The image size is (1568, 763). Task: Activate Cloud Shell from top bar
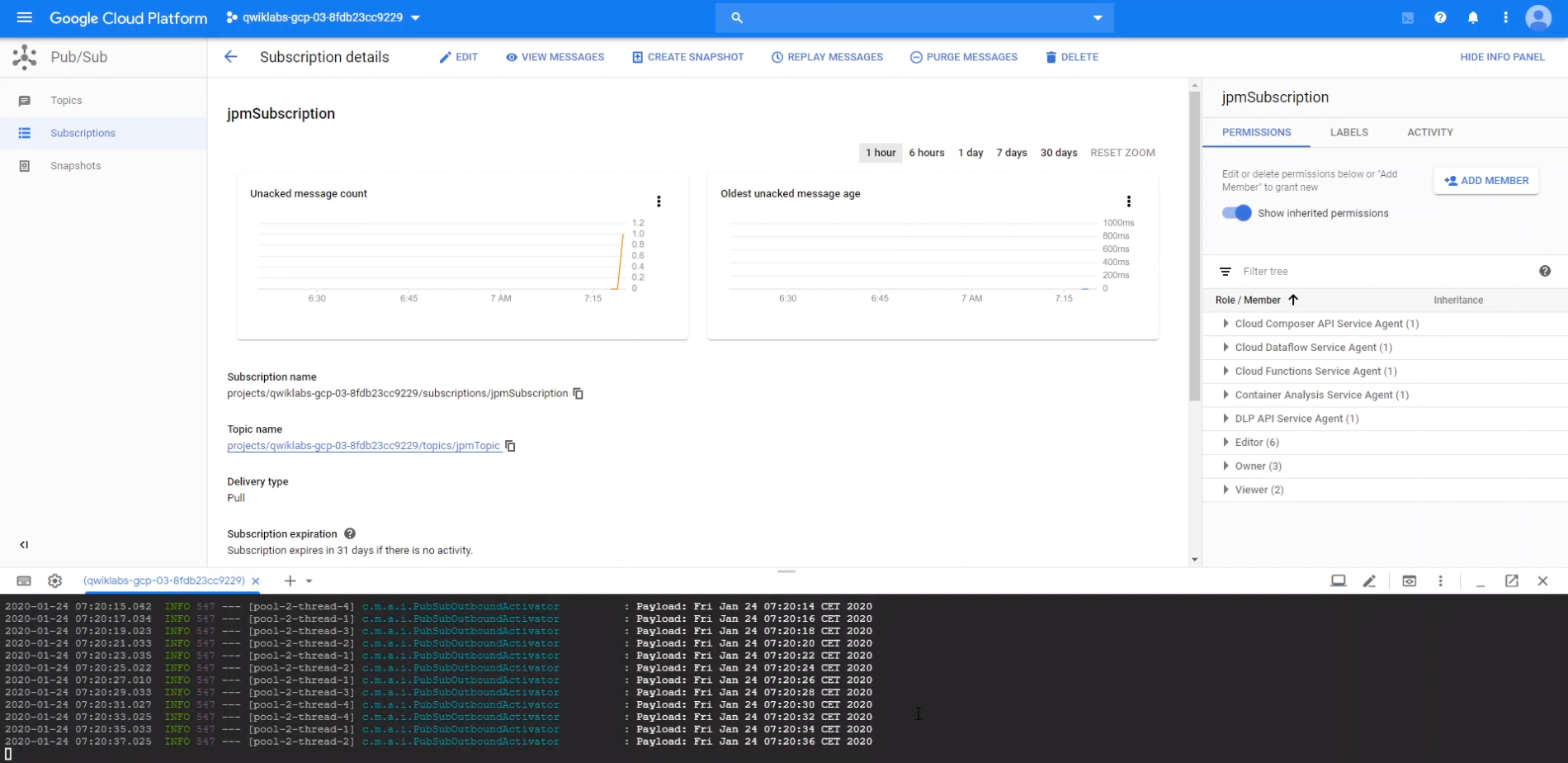pos(1408,17)
